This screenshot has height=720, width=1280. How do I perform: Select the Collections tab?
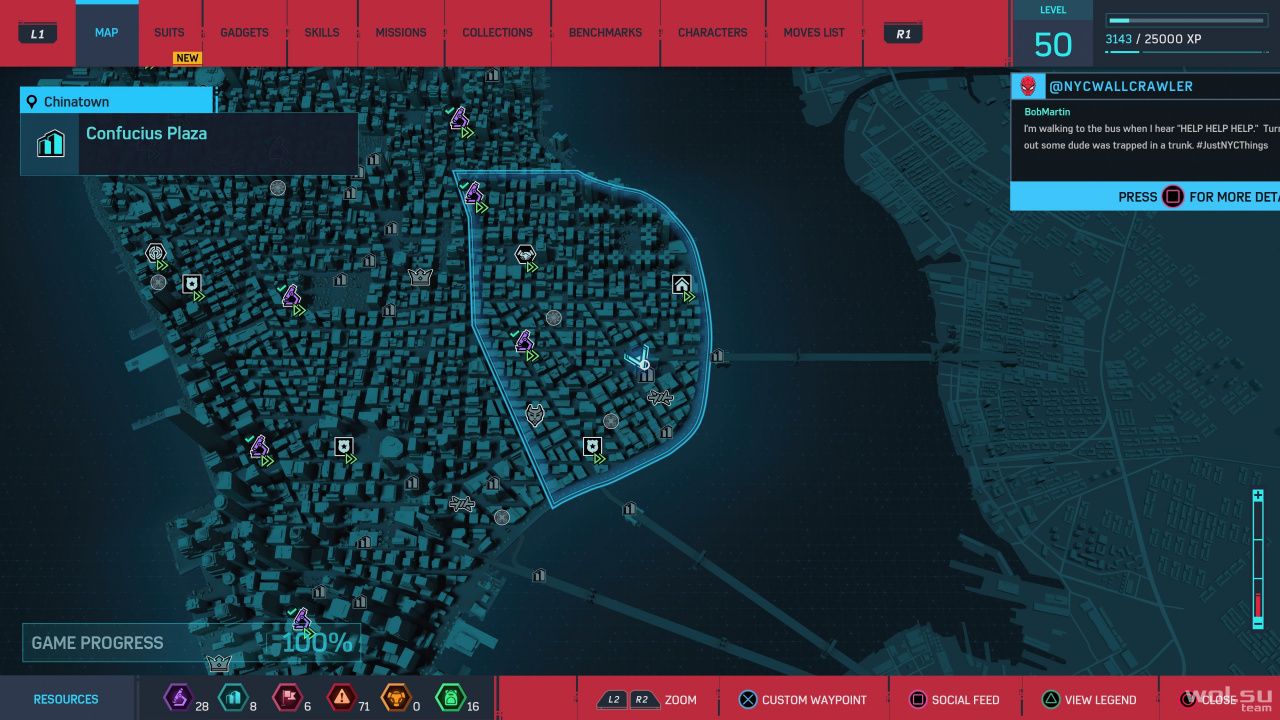click(x=497, y=33)
